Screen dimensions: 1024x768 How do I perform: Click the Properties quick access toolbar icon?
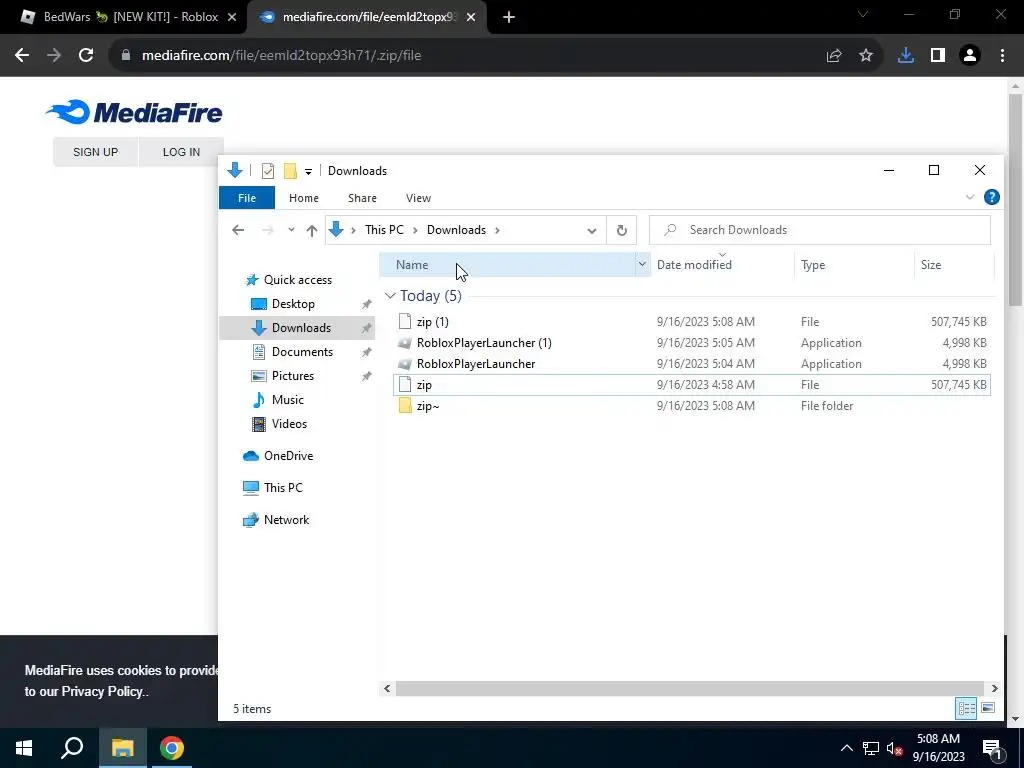[x=268, y=171]
